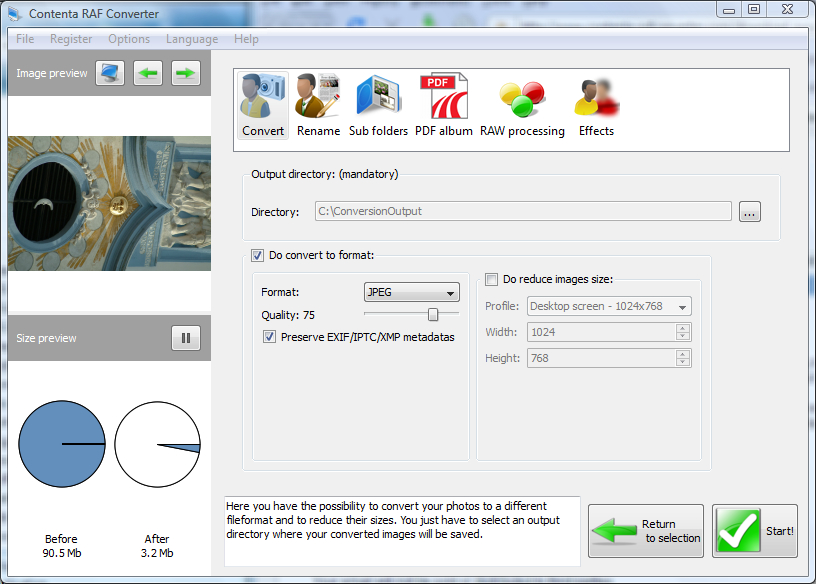Show previous image with left green arrow
Screen dimensions: 816x584
tap(148, 73)
